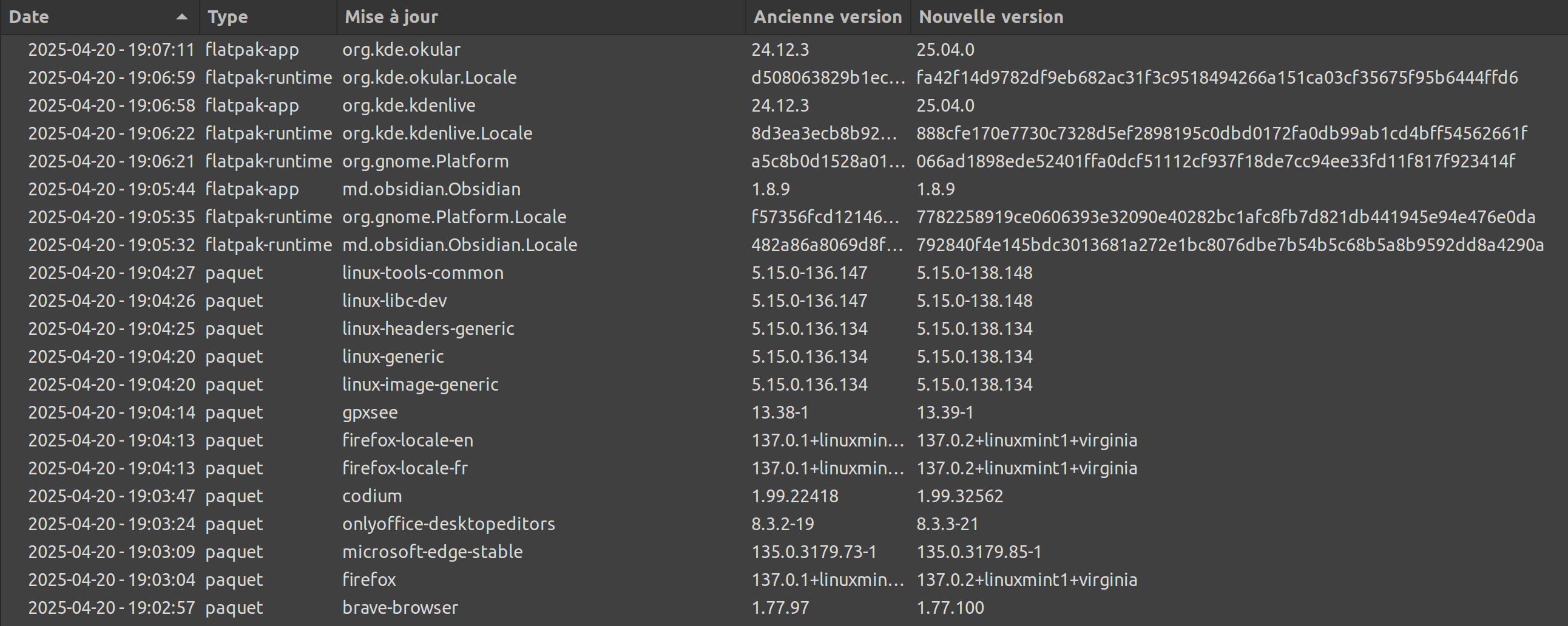Select the org.kde.okular update row

click(401, 50)
